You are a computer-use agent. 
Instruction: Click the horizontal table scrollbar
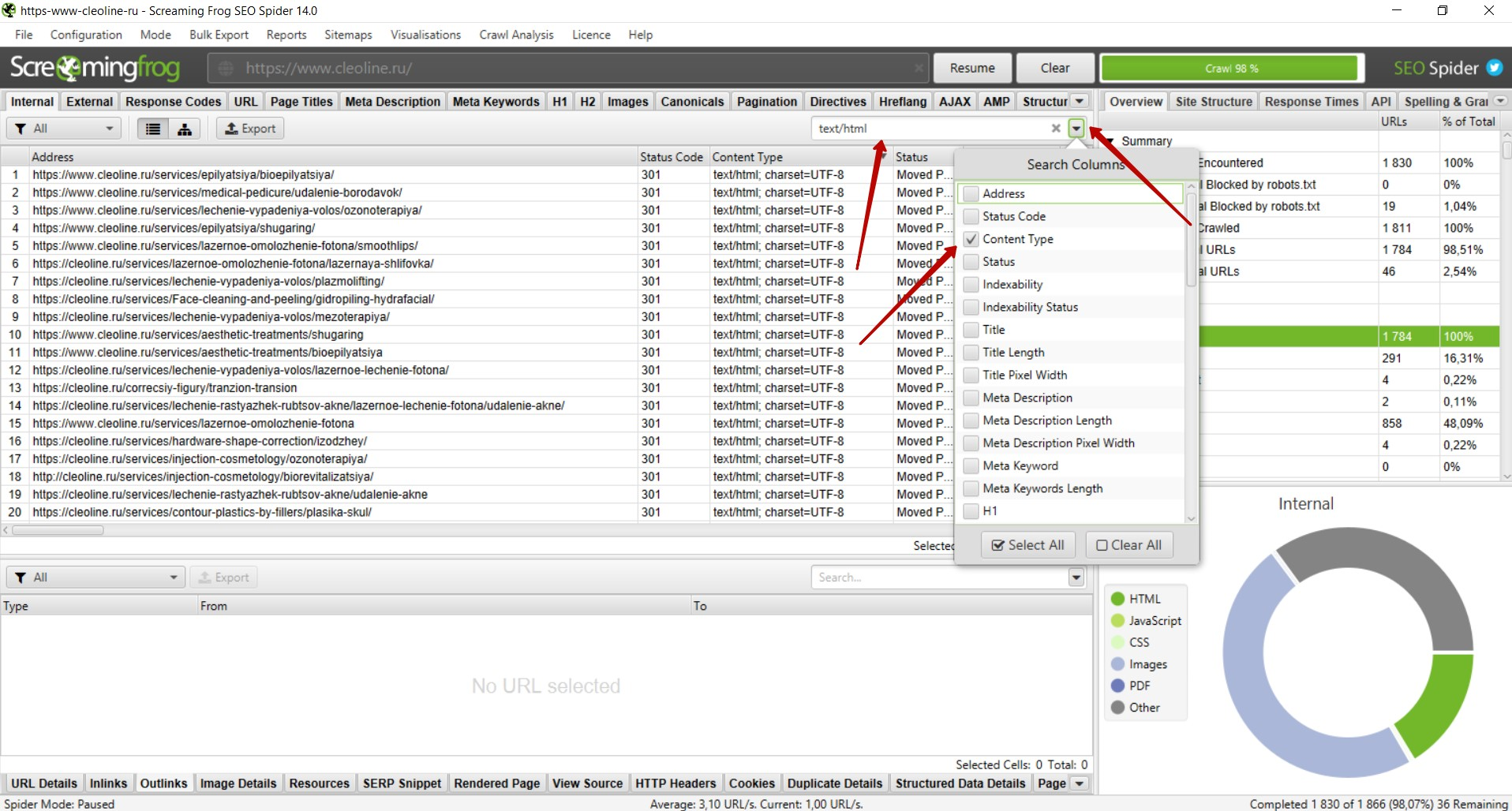(x=58, y=530)
